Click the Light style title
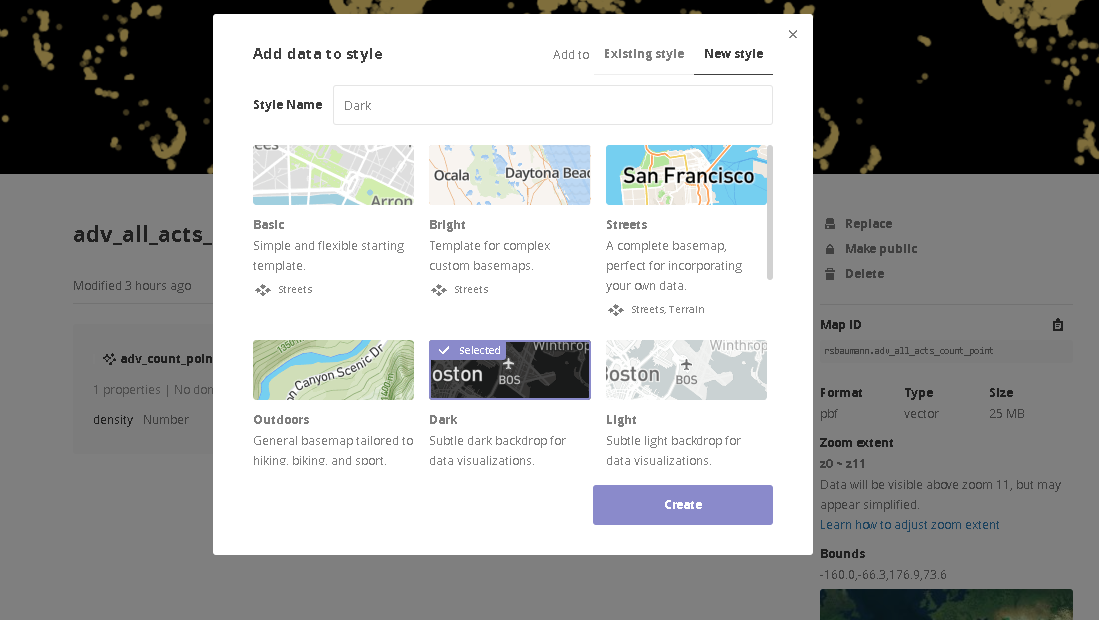Image resolution: width=1099 pixels, height=620 pixels. [621, 420]
